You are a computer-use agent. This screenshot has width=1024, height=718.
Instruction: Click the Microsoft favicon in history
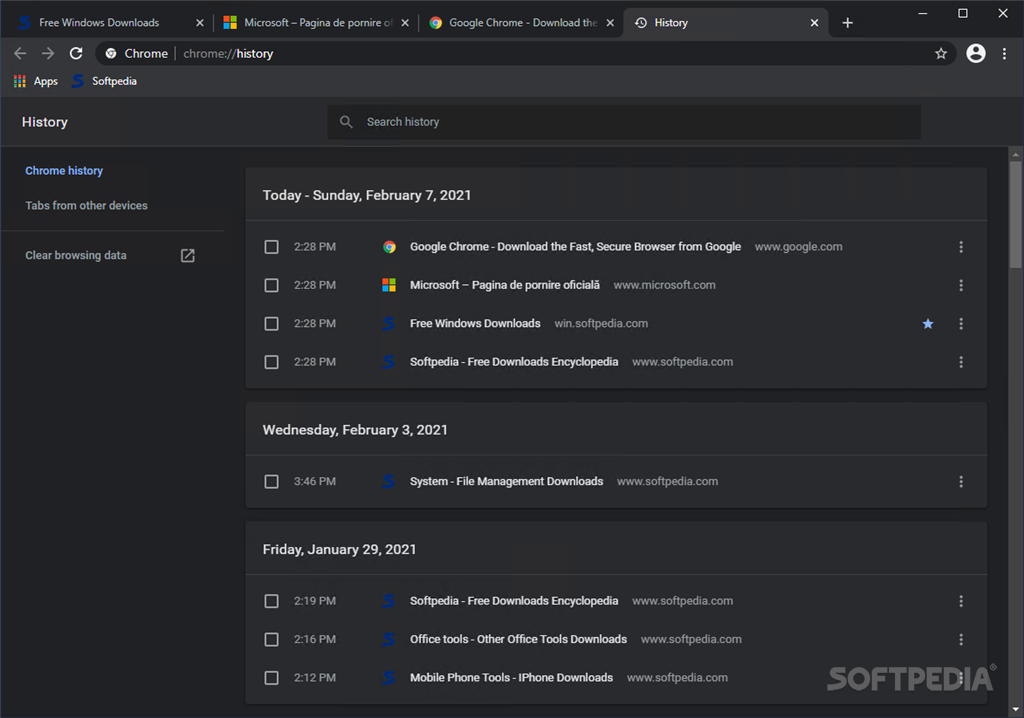(x=389, y=286)
